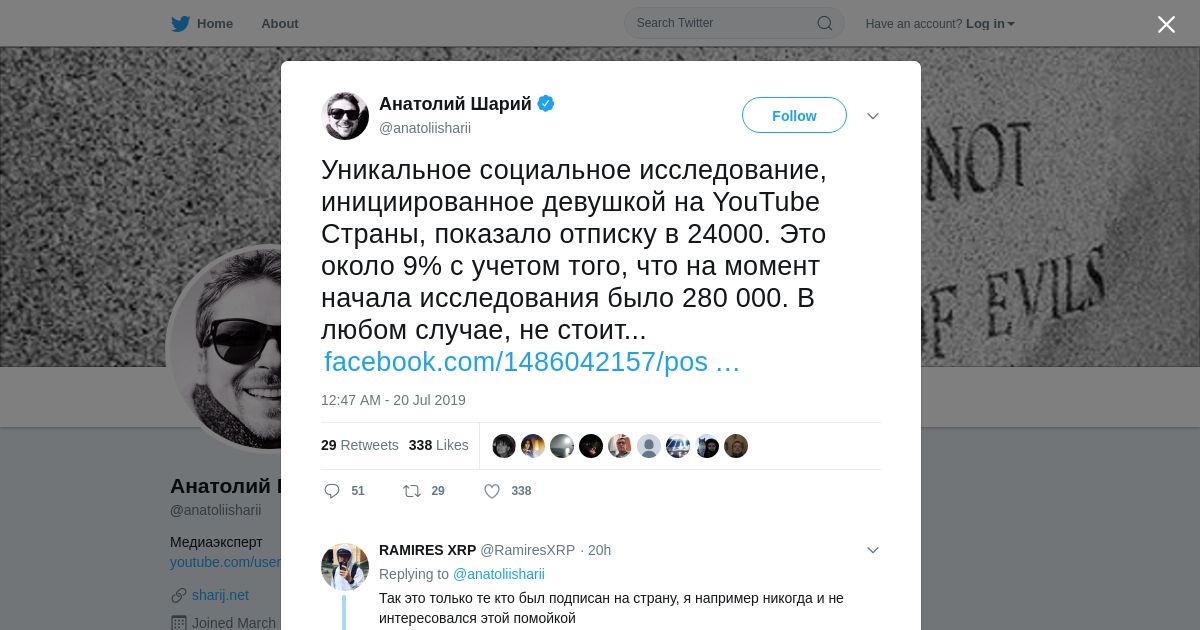Viewport: 1200px width, 630px height.
Task: Click in the Search Twitter field
Action: [x=724, y=23]
